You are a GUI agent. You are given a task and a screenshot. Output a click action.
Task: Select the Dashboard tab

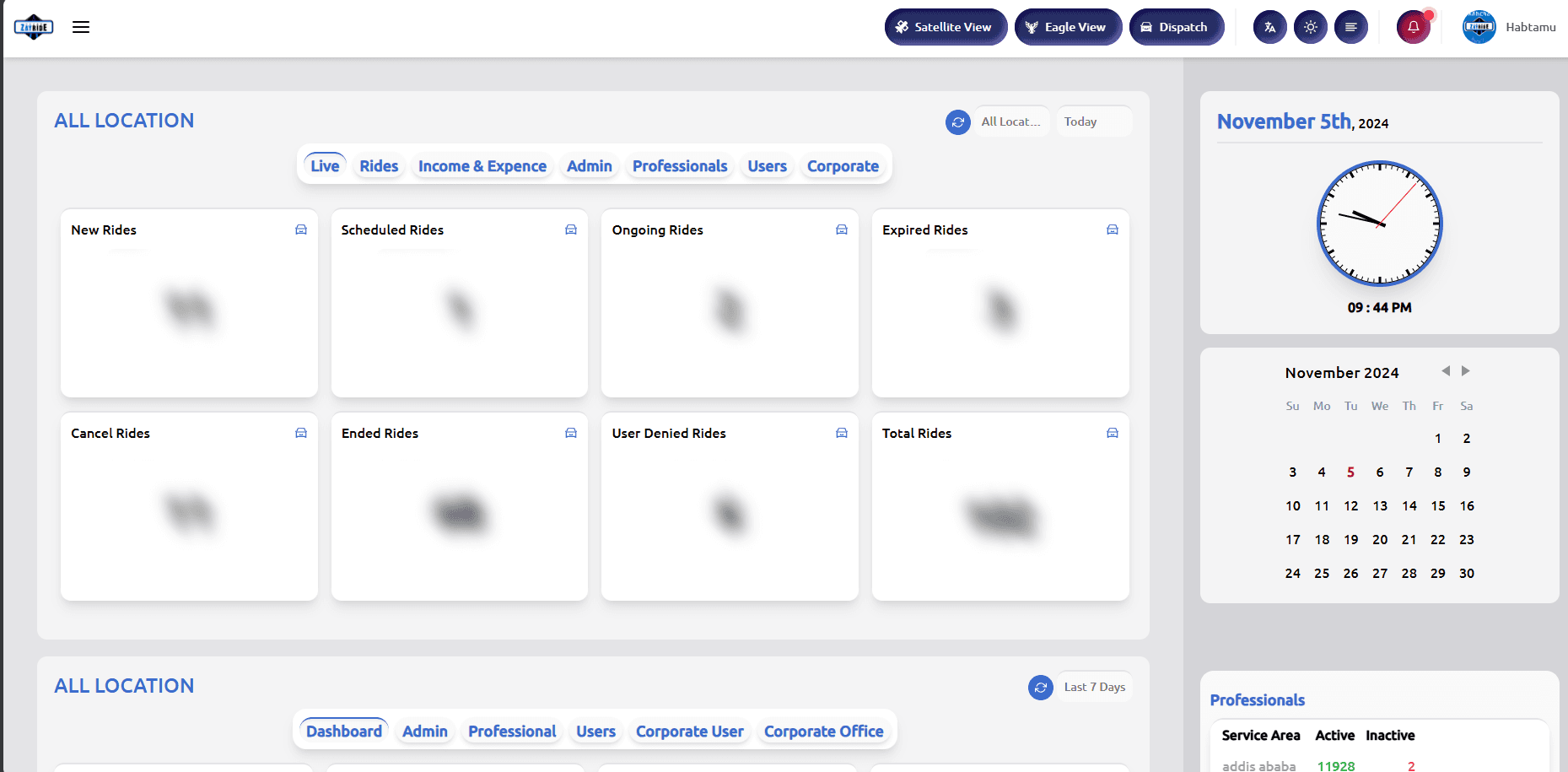coord(344,732)
